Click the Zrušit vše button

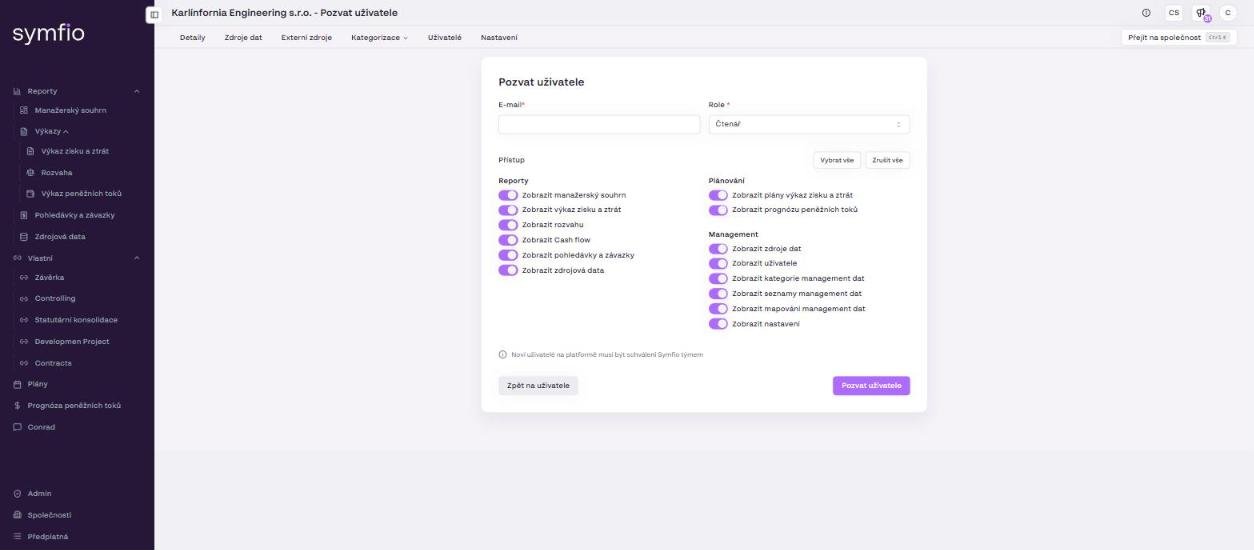(x=887, y=160)
